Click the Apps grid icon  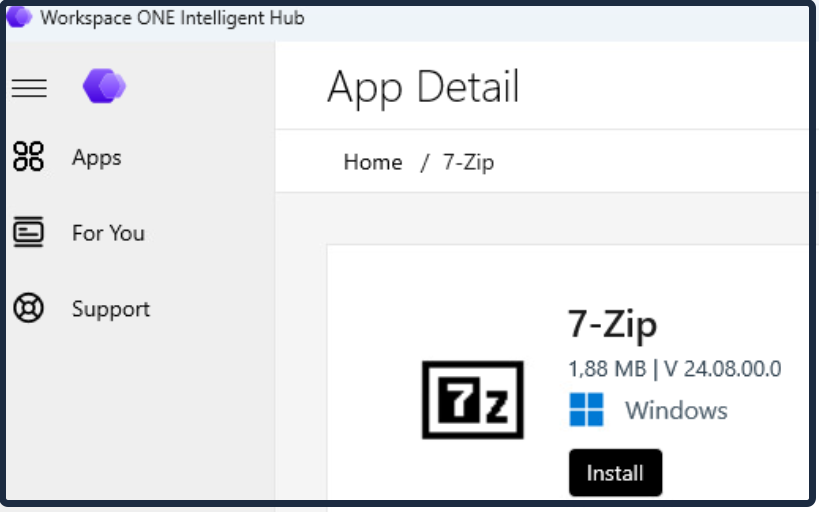pos(28,156)
